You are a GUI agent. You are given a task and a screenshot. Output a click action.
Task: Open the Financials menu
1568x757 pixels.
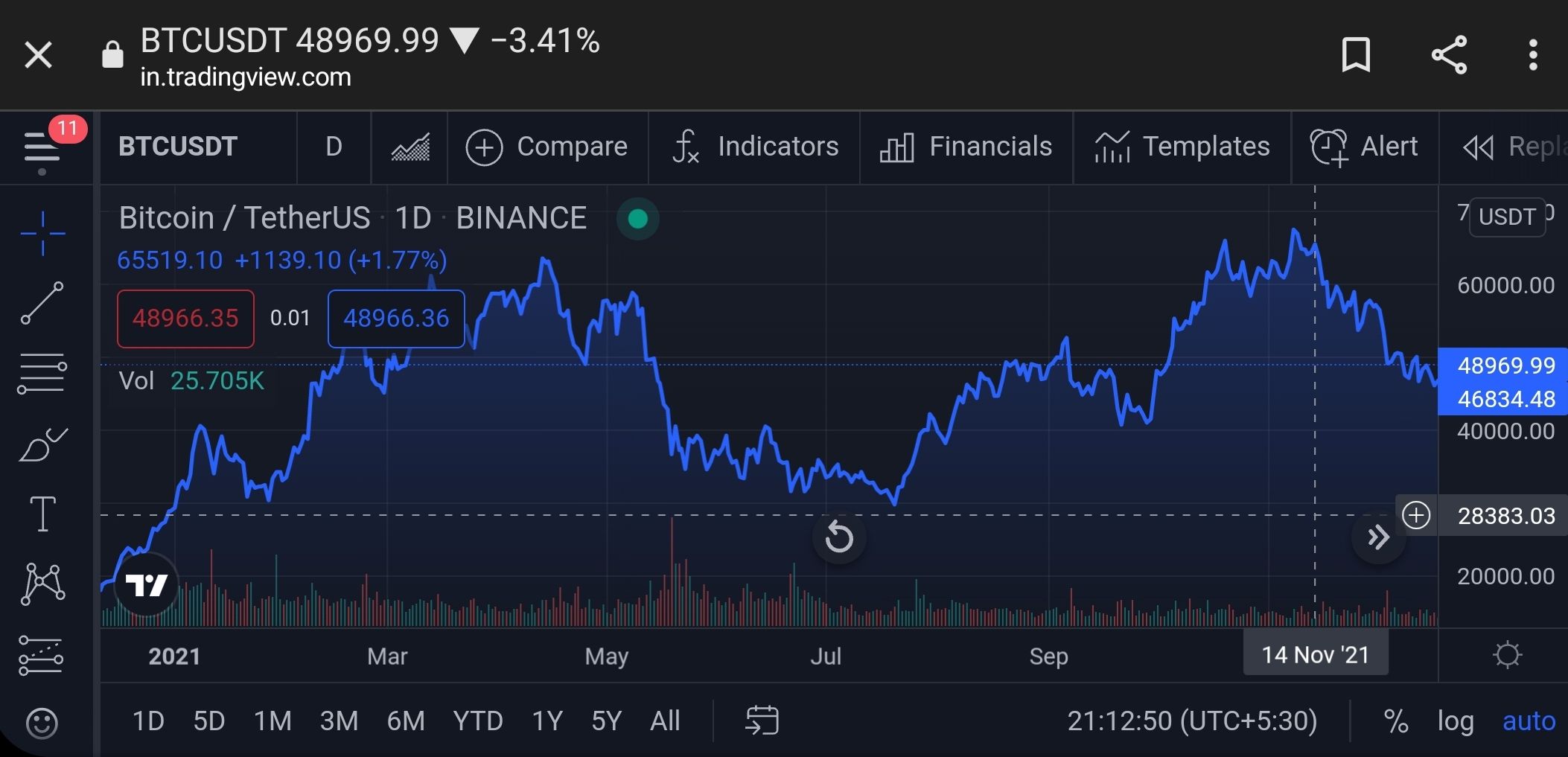tap(966, 147)
